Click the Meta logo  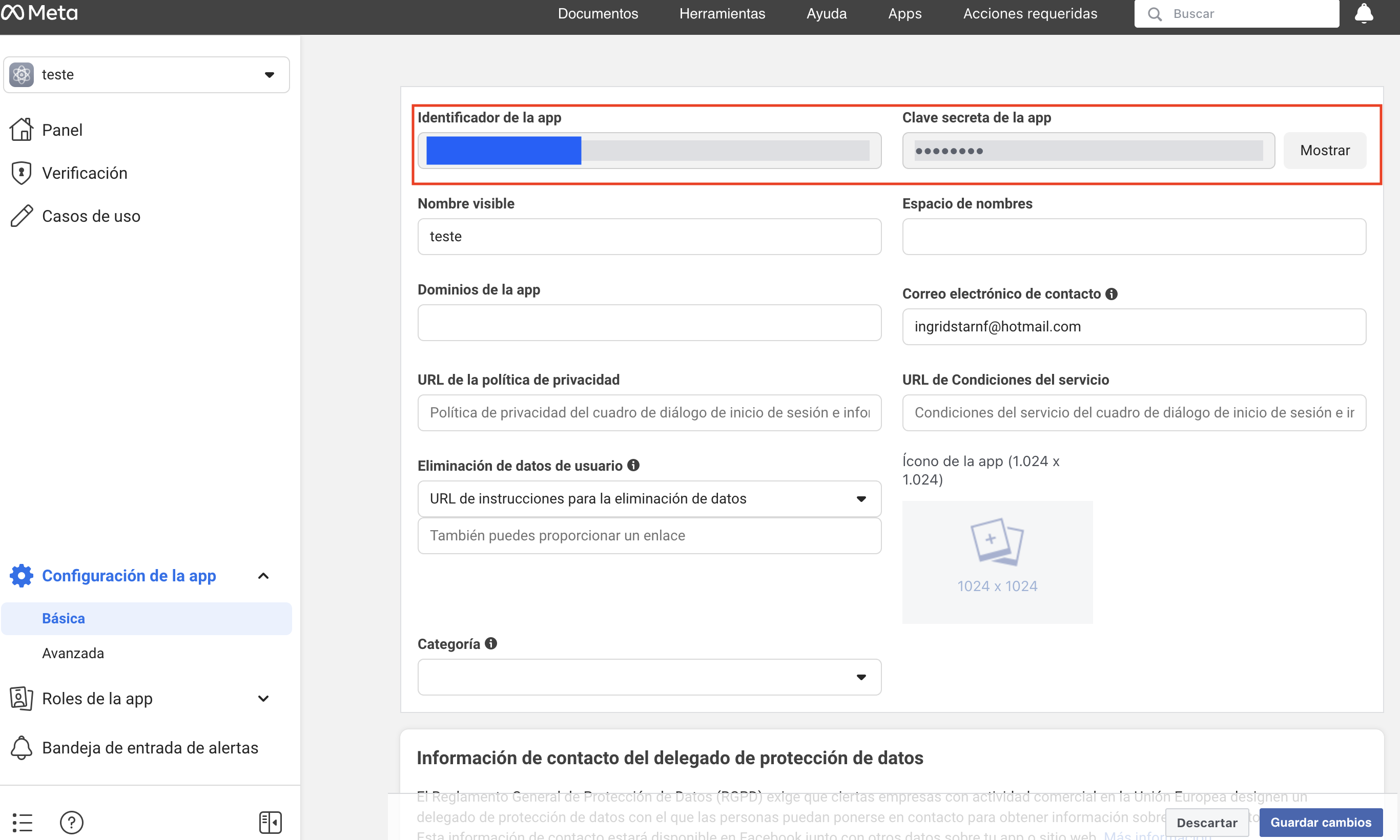(x=39, y=12)
